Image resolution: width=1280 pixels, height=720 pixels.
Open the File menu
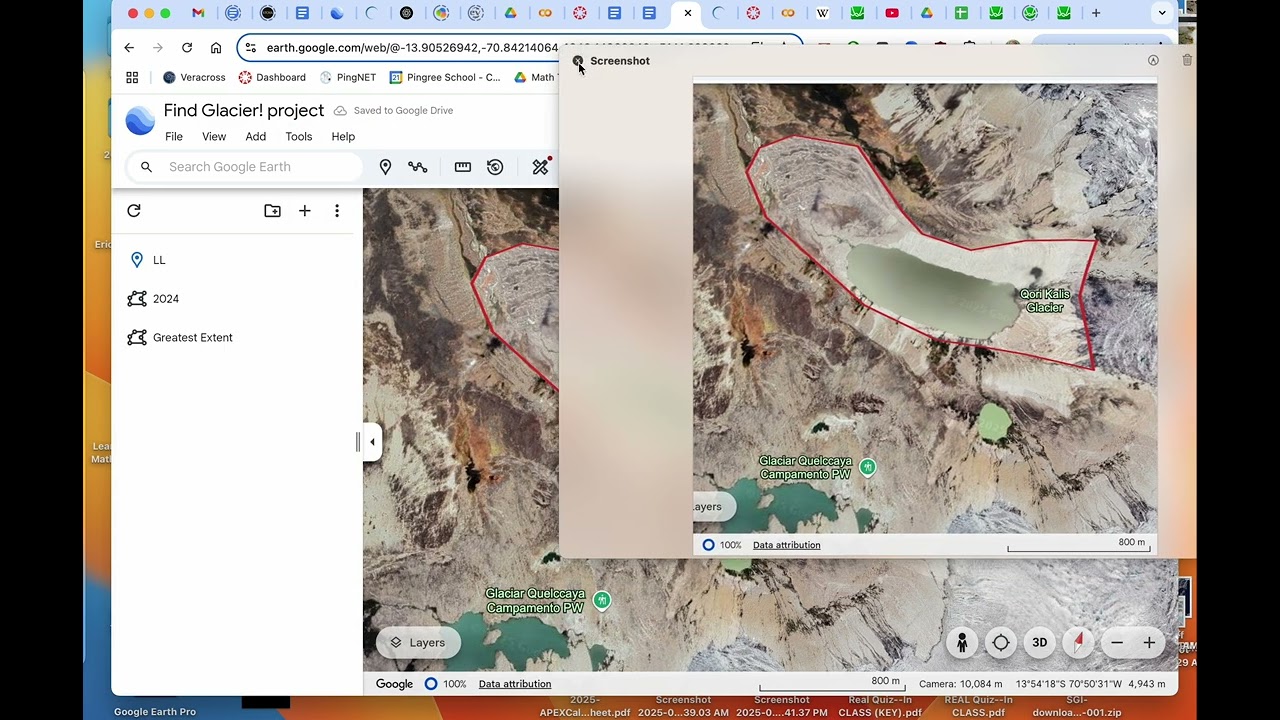[174, 137]
